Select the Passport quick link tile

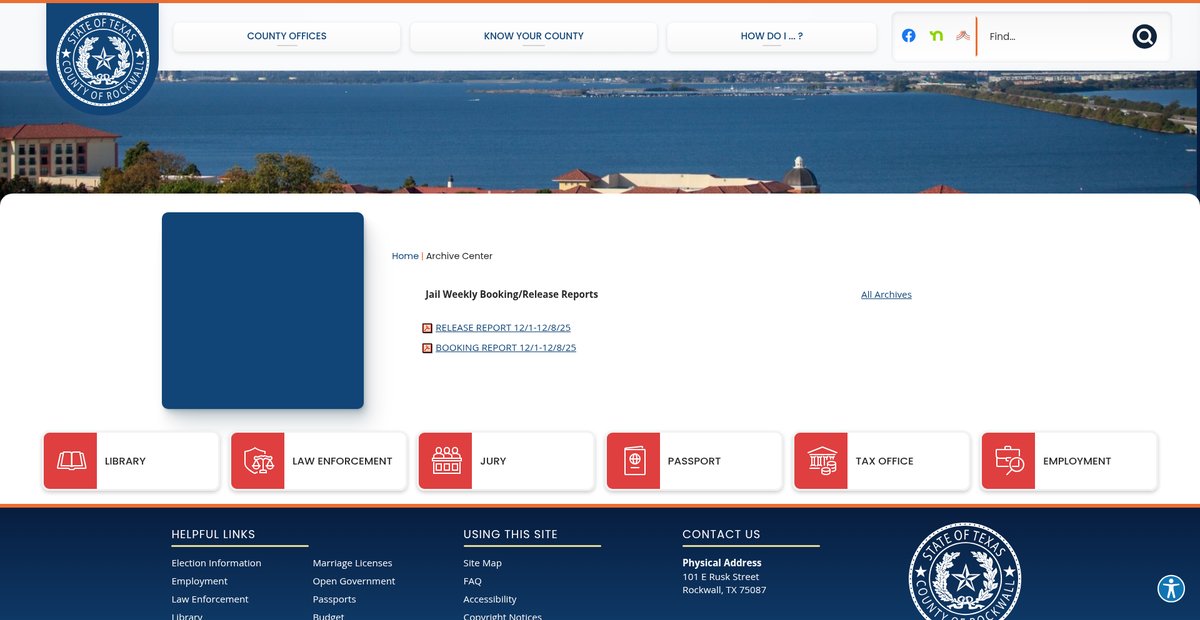693,461
